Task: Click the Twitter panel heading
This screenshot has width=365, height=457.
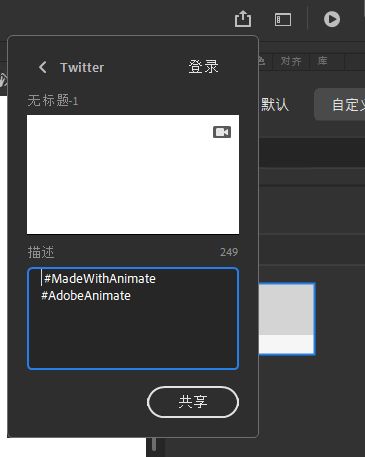Action: [82, 67]
